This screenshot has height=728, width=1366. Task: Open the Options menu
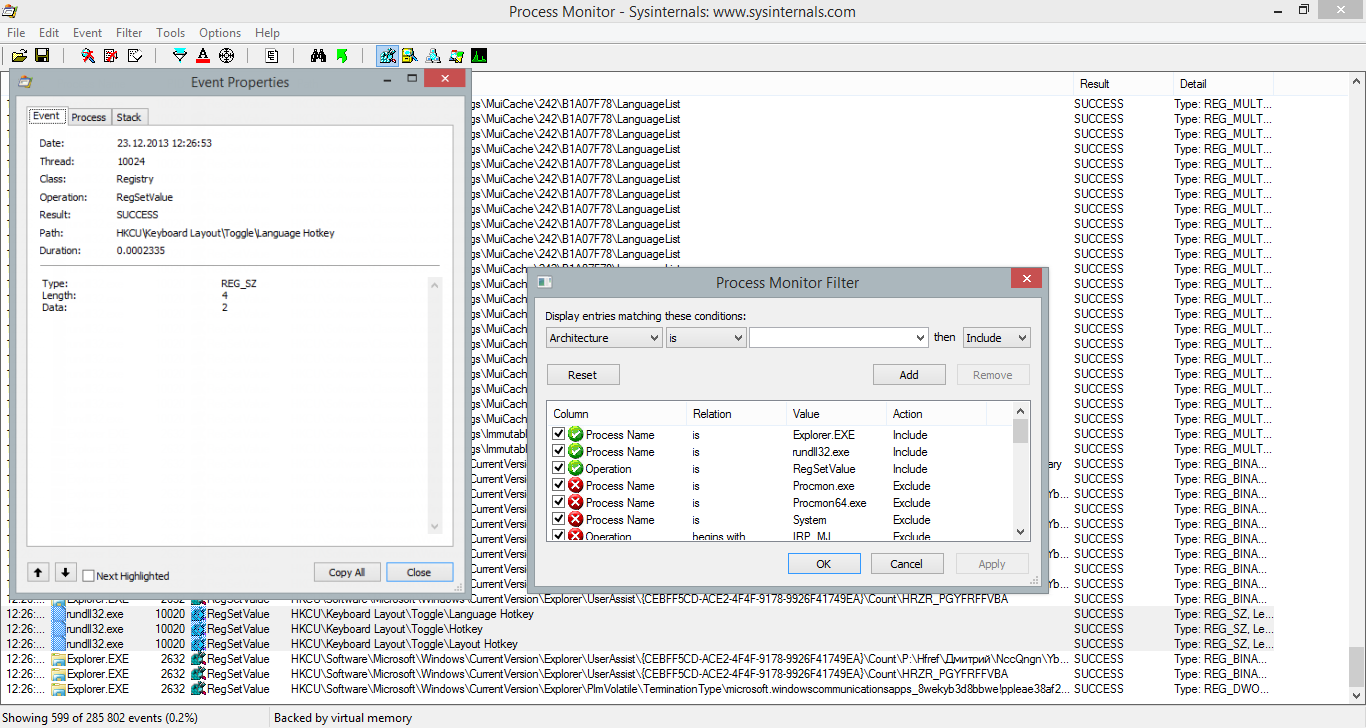pyautogui.click(x=220, y=33)
